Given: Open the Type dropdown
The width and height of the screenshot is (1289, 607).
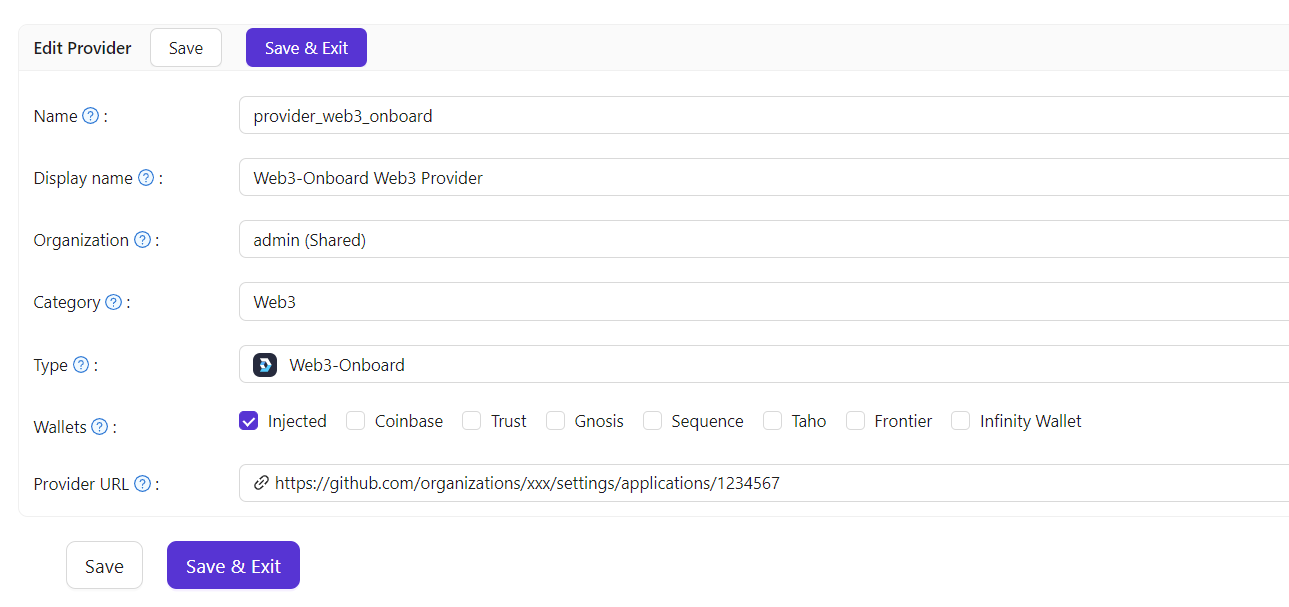Looking at the screenshot, I should 600,364.
